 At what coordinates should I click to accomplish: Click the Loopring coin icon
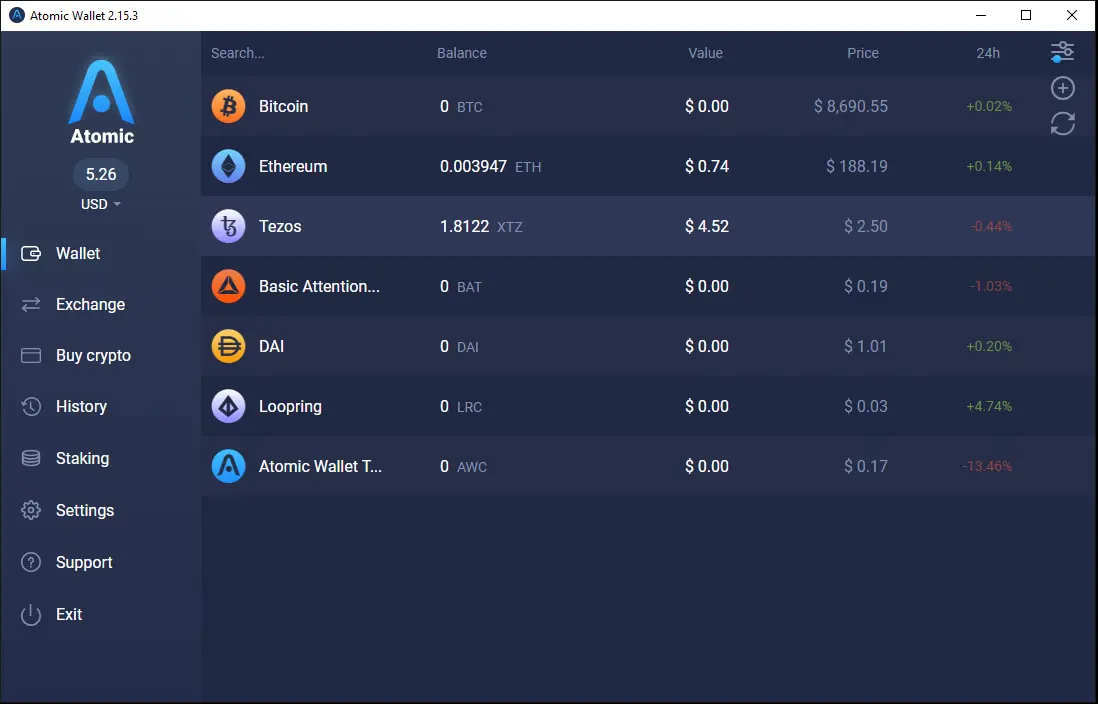(x=228, y=406)
